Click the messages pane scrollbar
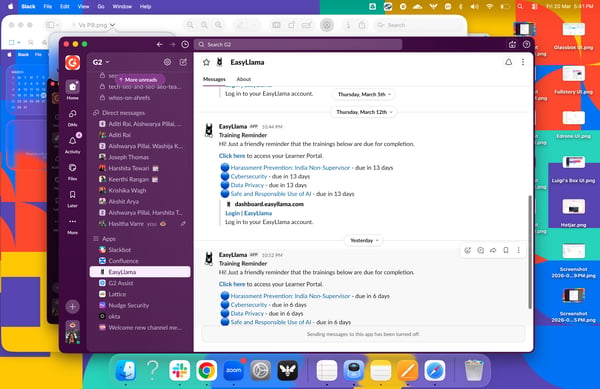 (530, 252)
